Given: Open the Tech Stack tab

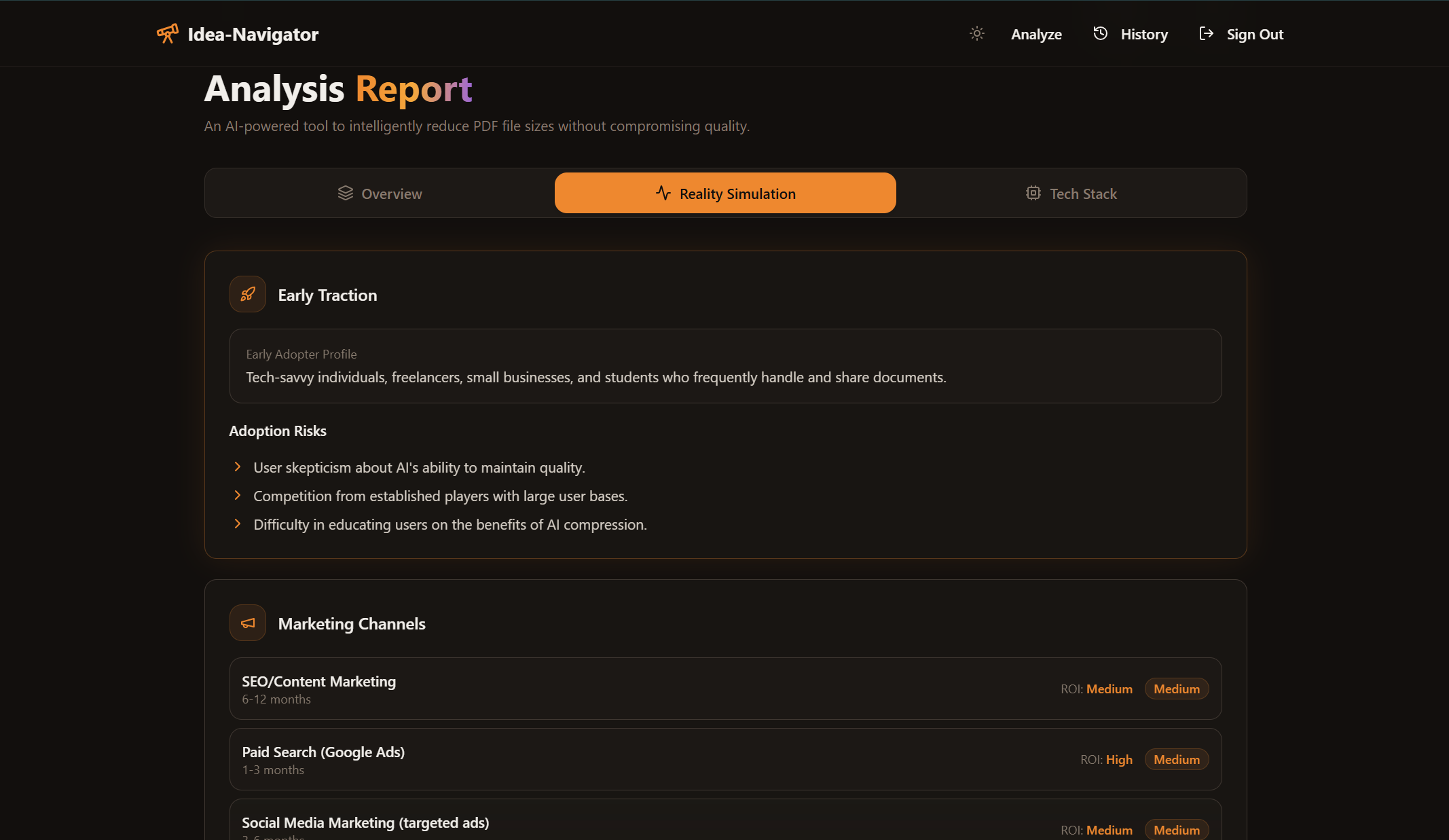Looking at the screenshot, I should coord(1071,194).
